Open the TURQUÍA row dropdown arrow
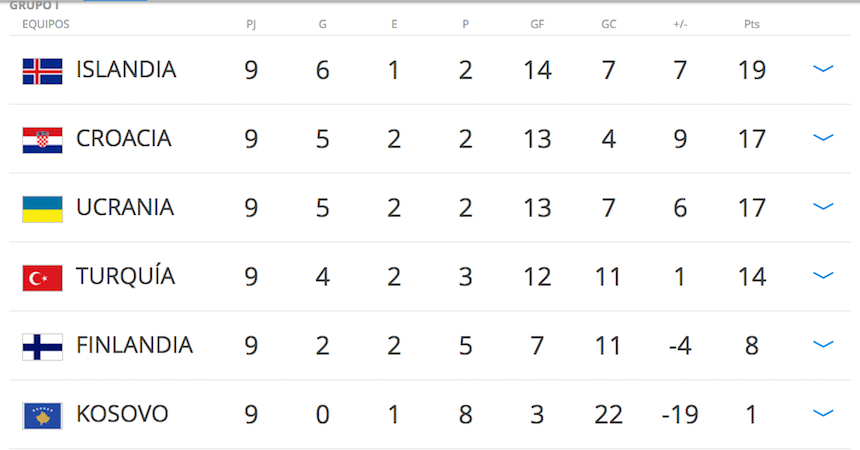This screenshot has width=860, height=450. coord(823,276)
